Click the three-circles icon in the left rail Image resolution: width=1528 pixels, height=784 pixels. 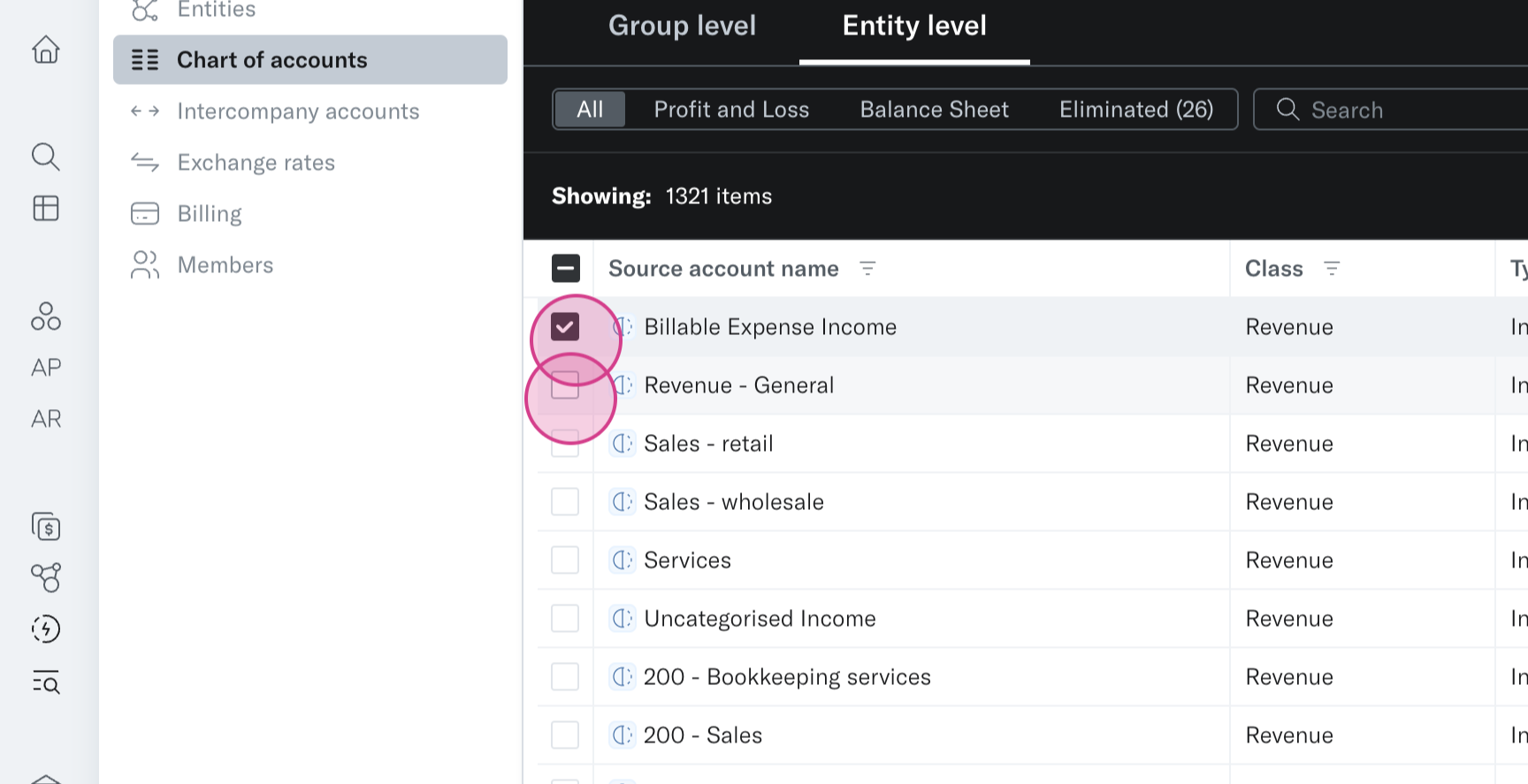[46, 316]
